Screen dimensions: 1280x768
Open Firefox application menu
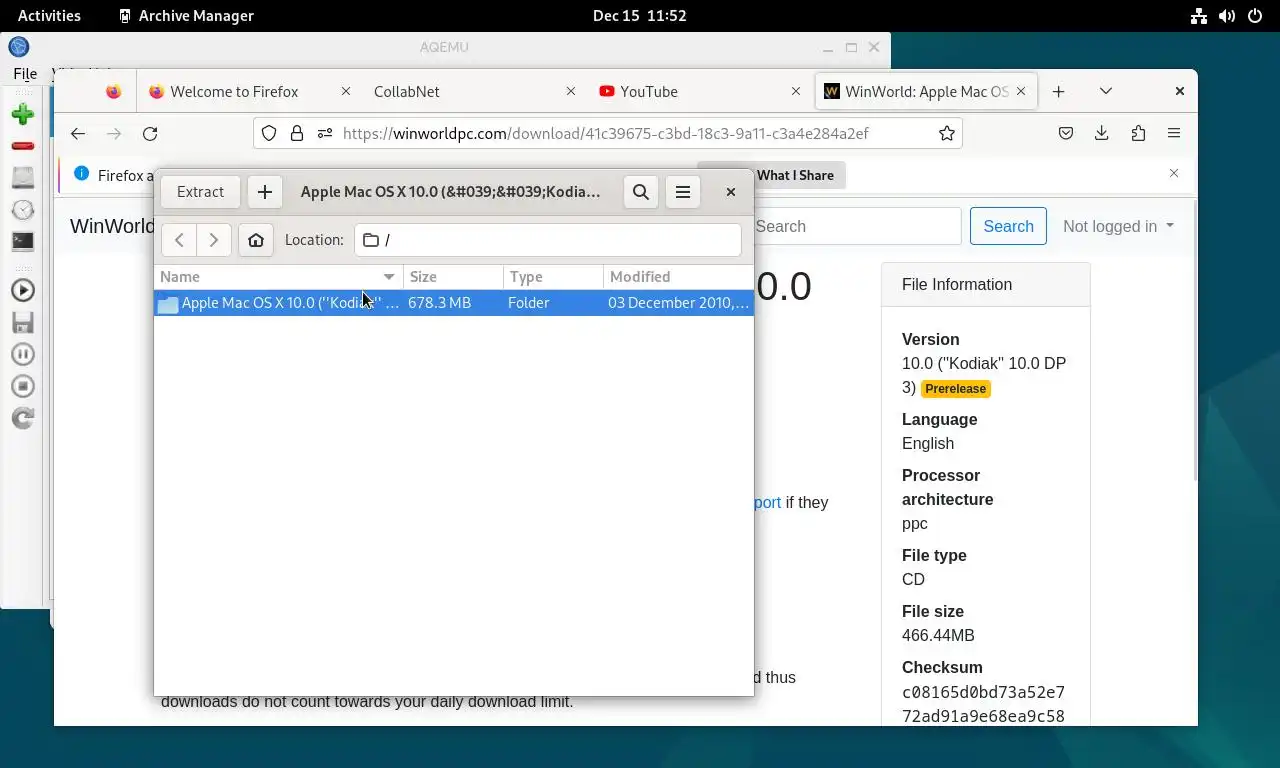(1174, 134)
